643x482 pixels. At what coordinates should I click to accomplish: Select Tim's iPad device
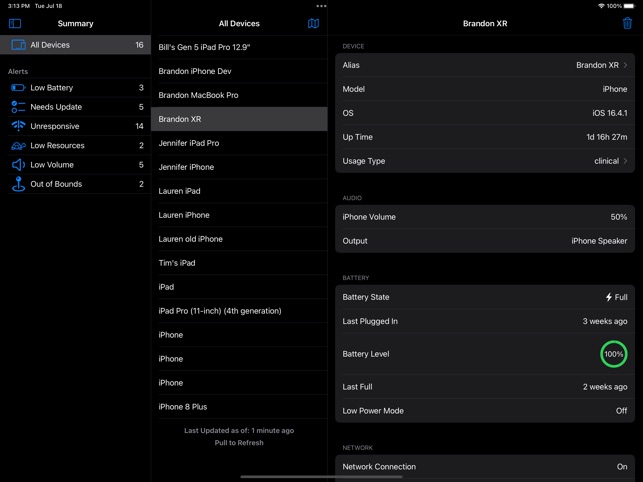pyautogui.click(x=239, y=263)
